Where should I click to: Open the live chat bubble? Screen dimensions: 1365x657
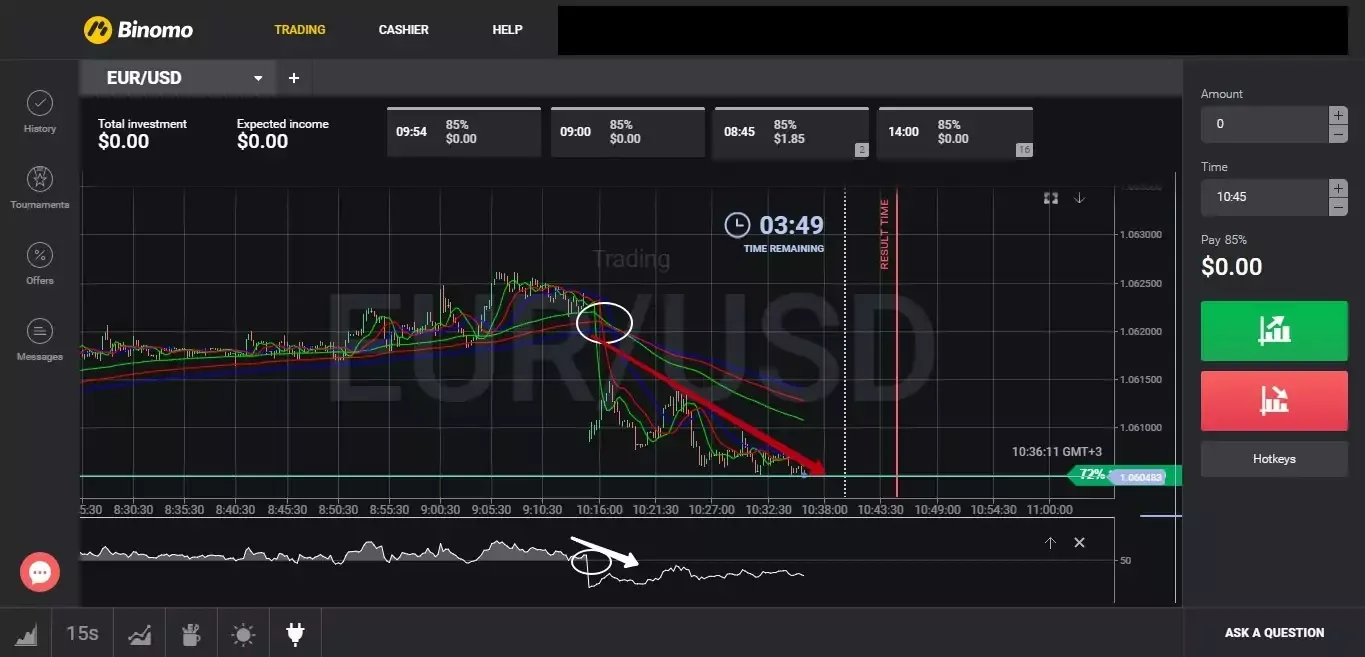tap(40, 573)
